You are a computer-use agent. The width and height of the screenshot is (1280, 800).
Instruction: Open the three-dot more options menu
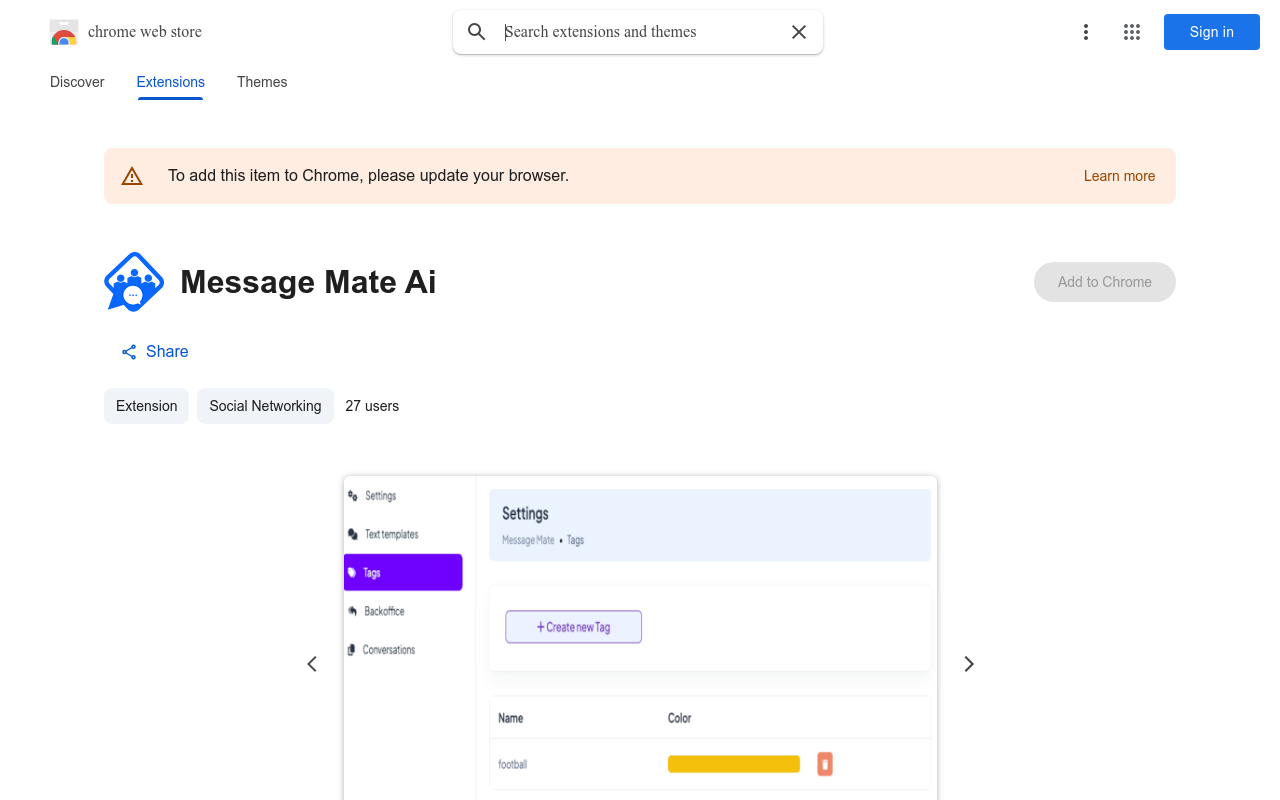(1086, 32)
